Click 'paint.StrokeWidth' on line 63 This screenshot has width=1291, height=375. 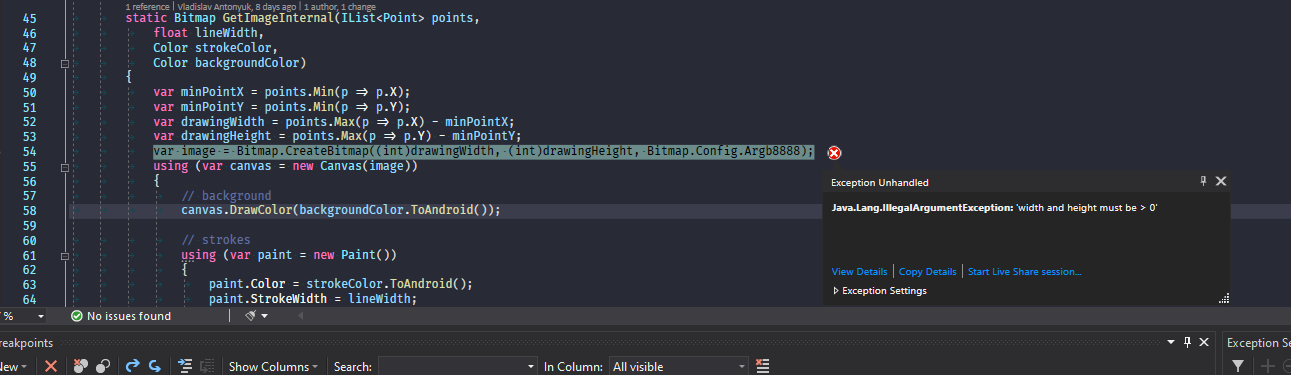pos(268,298)
